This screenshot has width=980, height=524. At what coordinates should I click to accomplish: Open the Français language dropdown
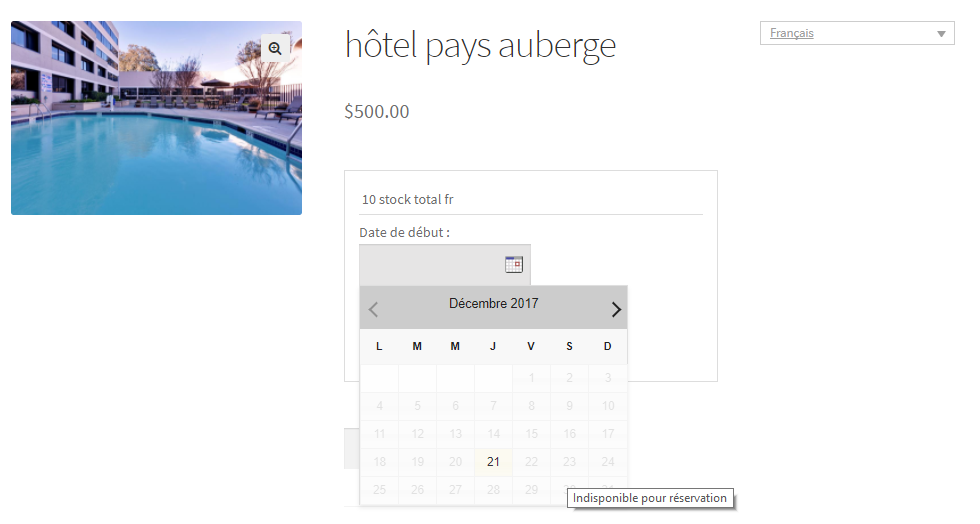[857, 34]
